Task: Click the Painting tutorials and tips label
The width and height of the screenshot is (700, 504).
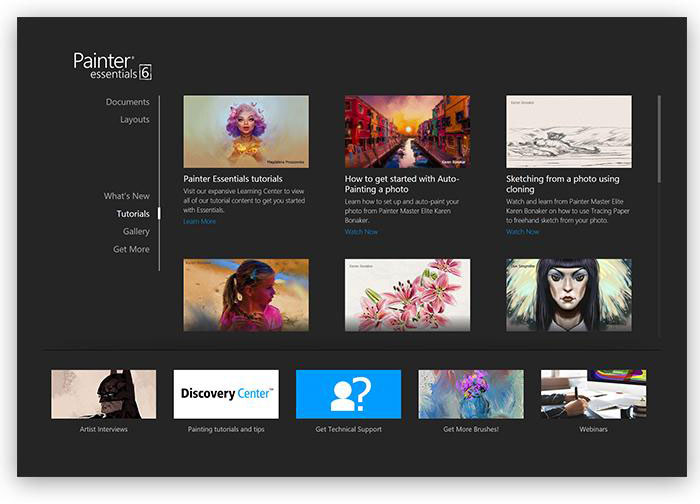Action: pos(226,429)
